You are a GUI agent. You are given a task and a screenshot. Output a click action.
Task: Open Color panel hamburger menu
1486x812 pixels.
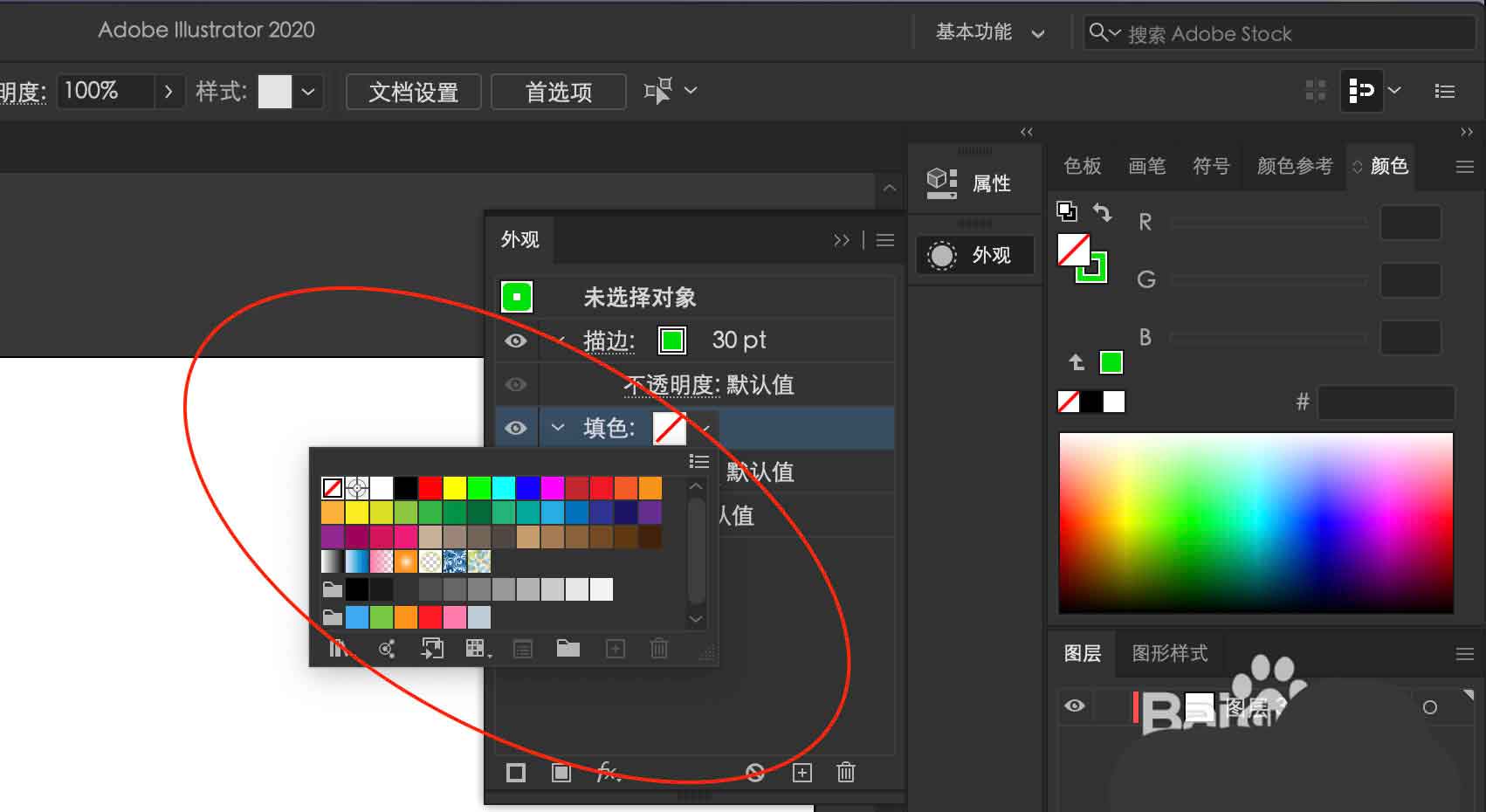click(1465, 166)
